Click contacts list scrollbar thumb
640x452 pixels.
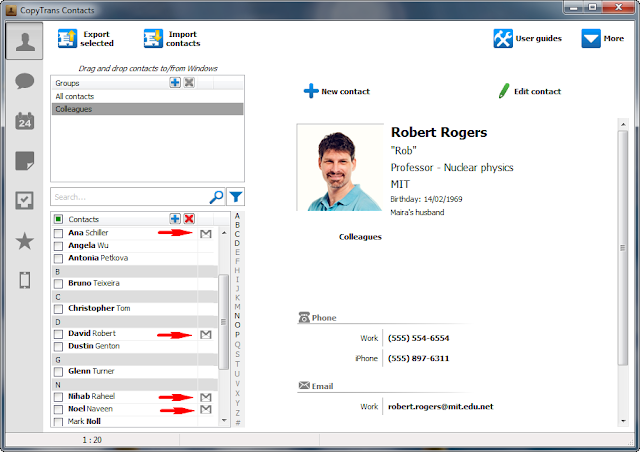click(x=223, y=322)
